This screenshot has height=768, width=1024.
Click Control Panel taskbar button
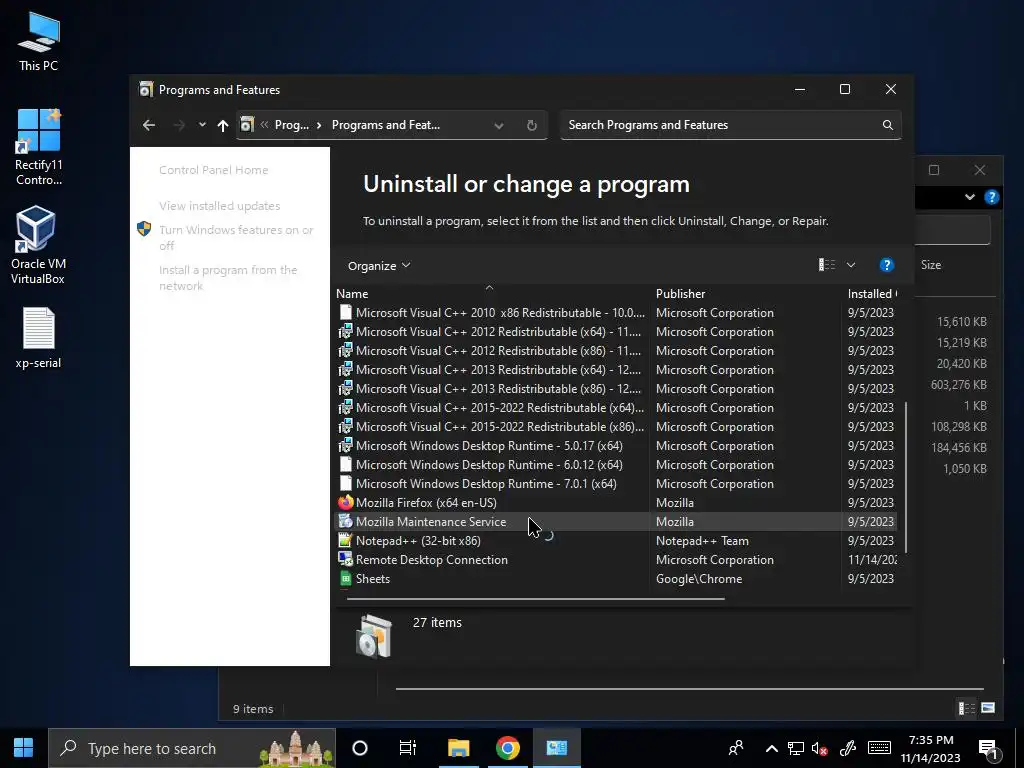(x=557, y=748)
